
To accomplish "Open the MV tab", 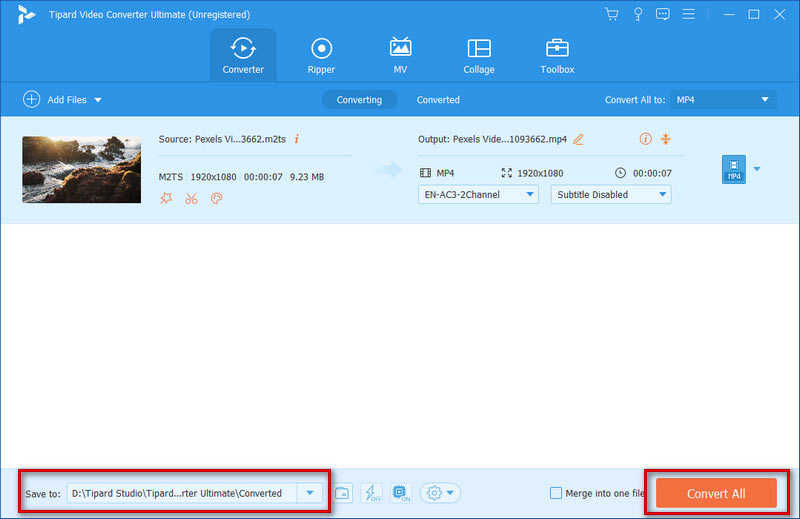I will point(401,55).
